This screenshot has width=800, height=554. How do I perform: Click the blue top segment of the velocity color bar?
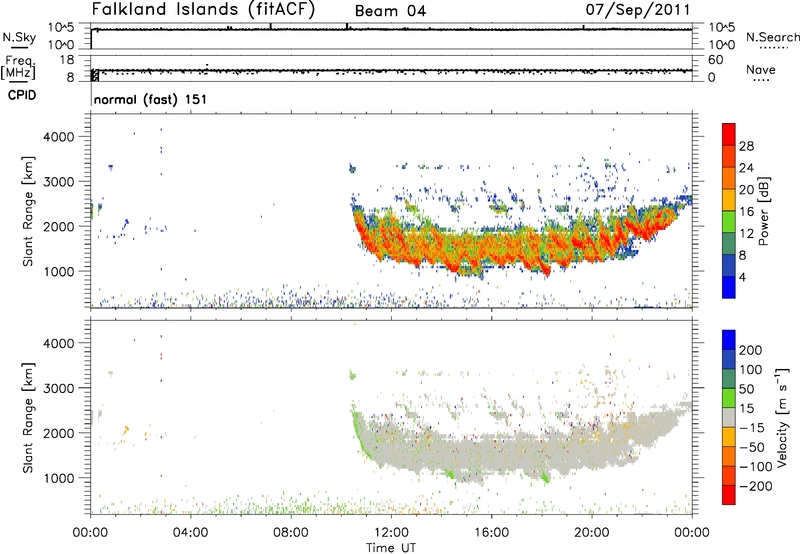pos(729,340)
